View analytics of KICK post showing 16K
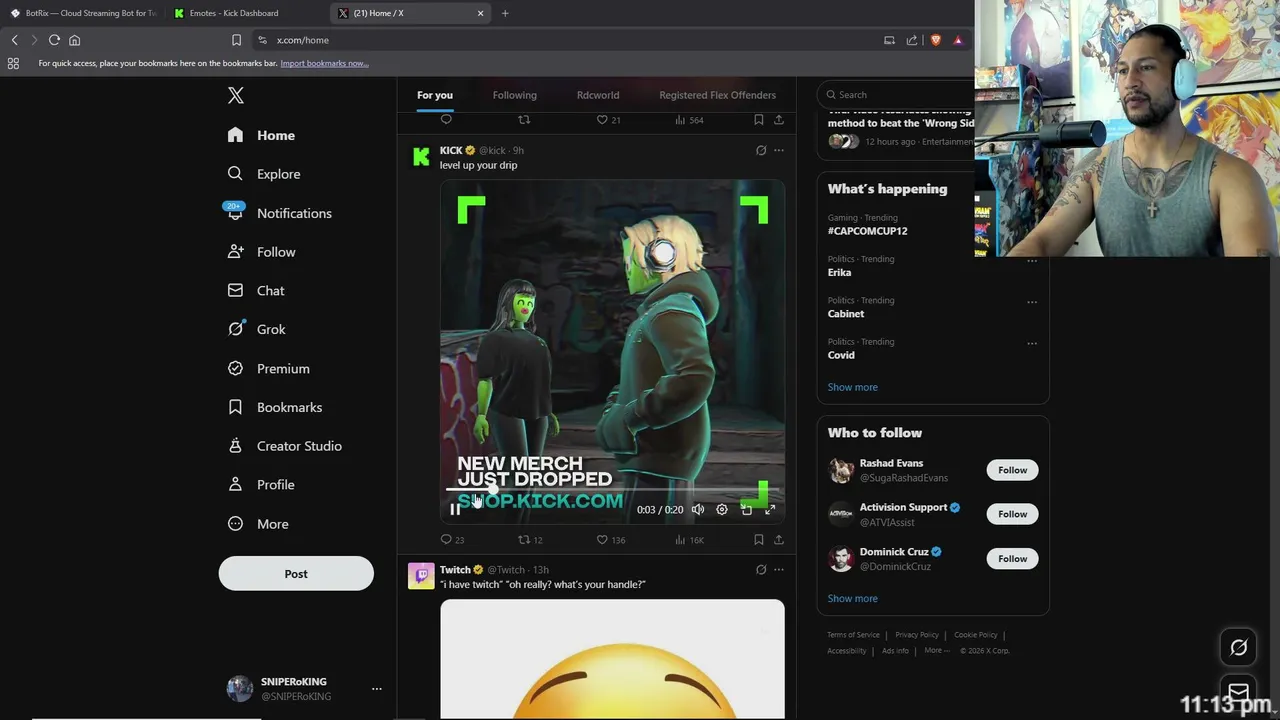The height and width of the screenshot is (720, 1280). [x=689, y=540]
